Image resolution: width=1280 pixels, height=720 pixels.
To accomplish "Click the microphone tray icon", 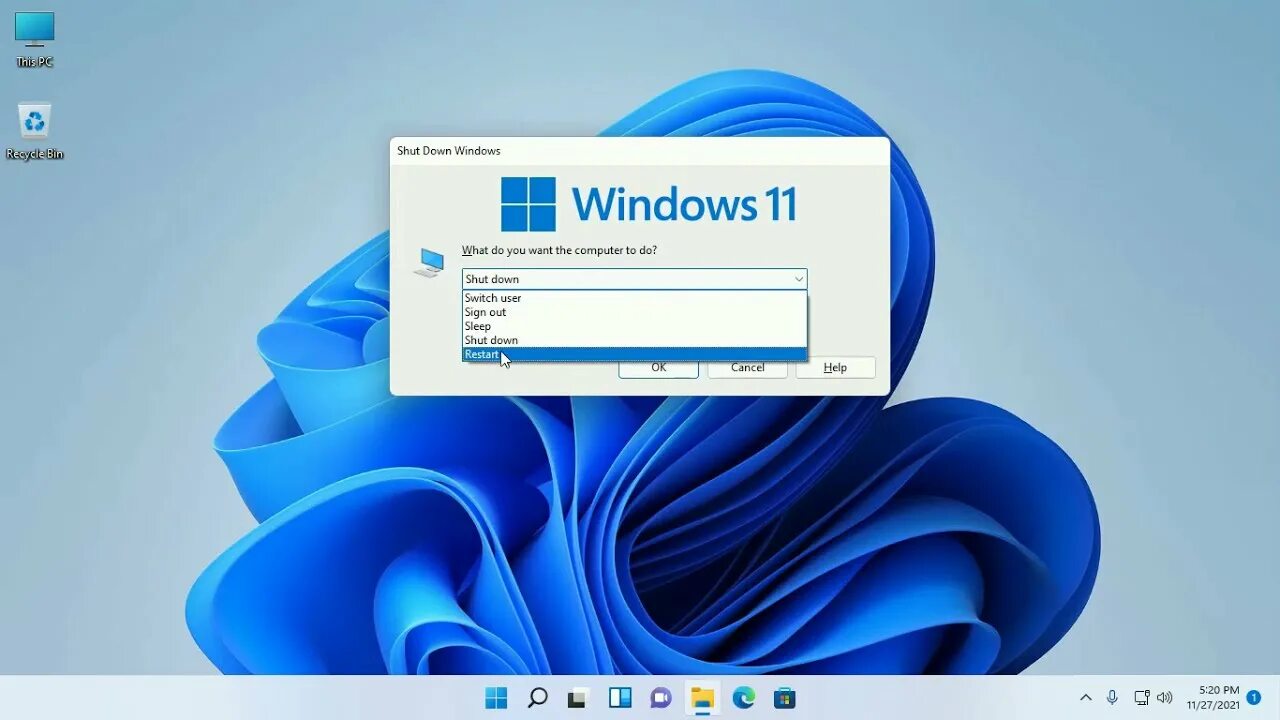I will tap(1112, 697).
